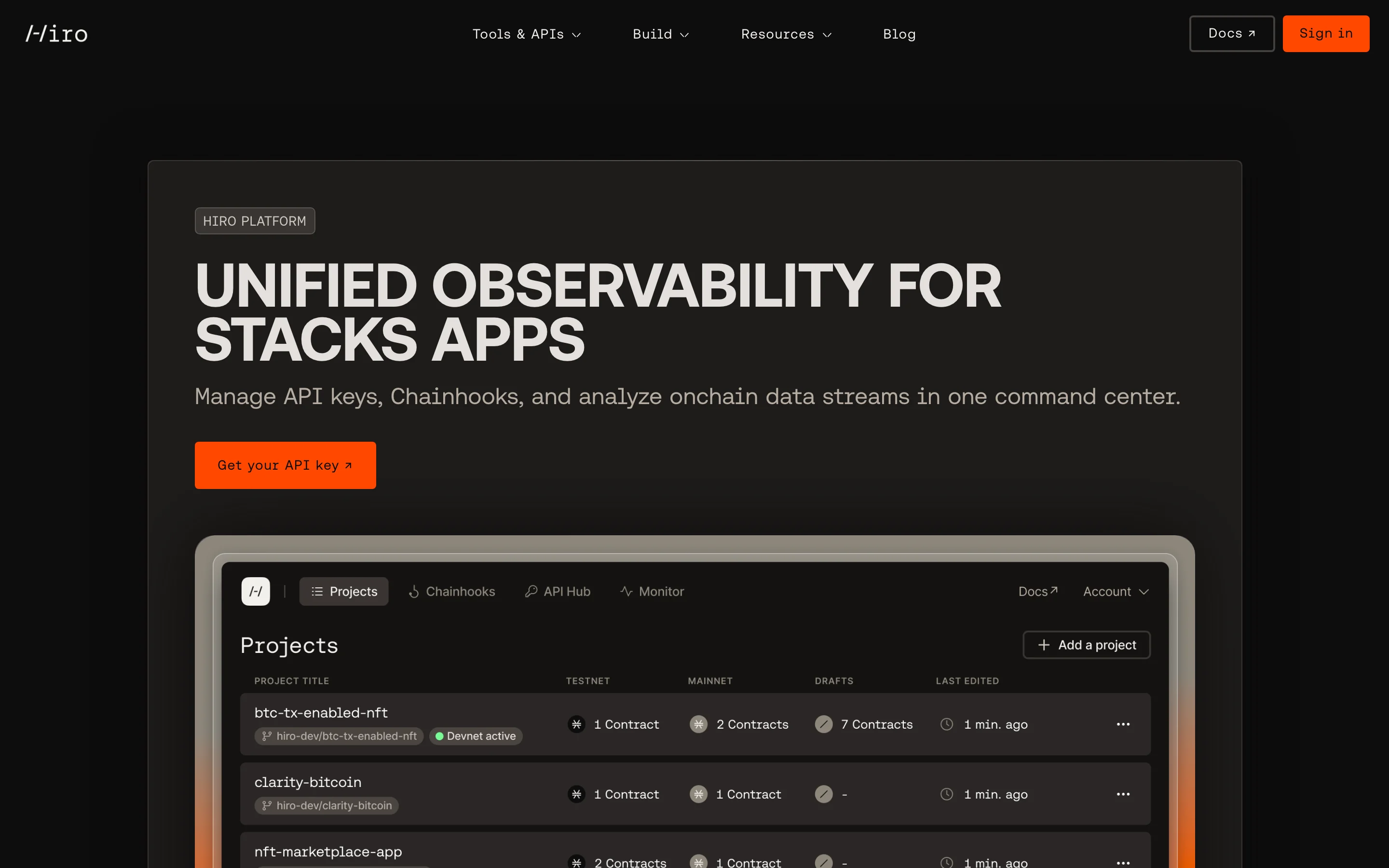Switch to the Chainhooks tab
This screenshot has width=1389, height=868.
click(452, 591)
